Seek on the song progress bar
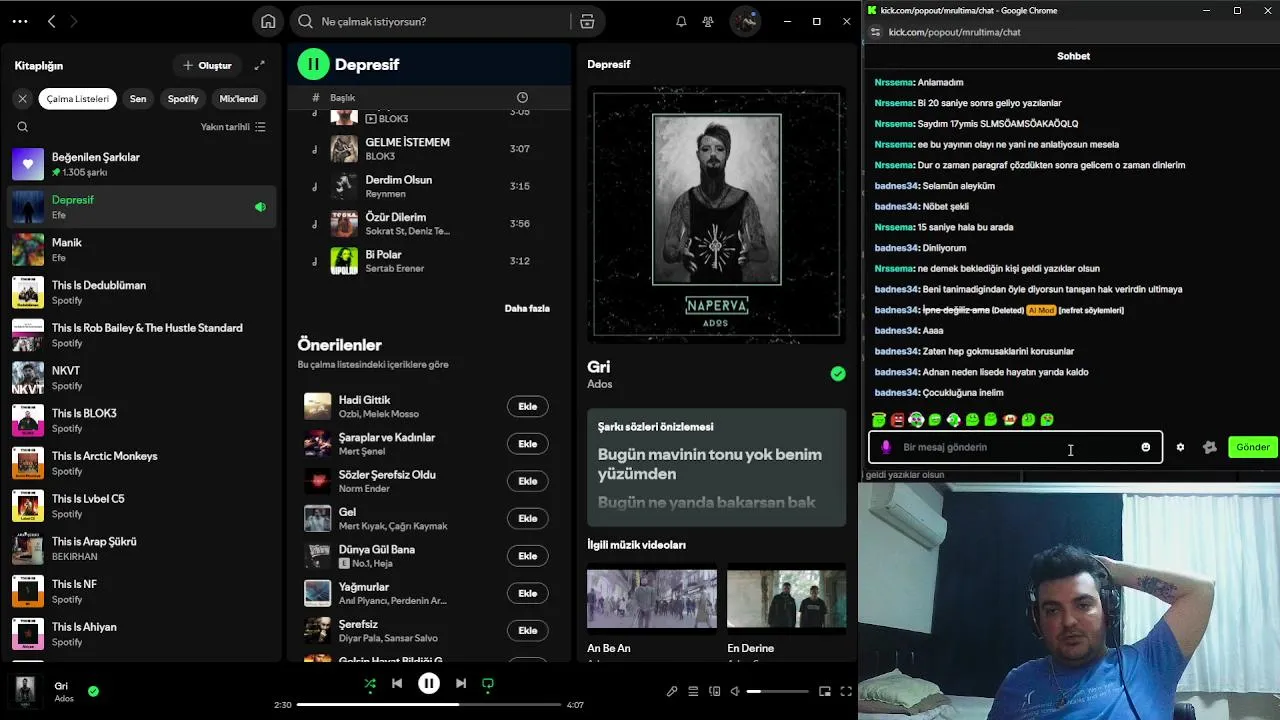This screenshot has height=720, width=1280. click(428, 705)
